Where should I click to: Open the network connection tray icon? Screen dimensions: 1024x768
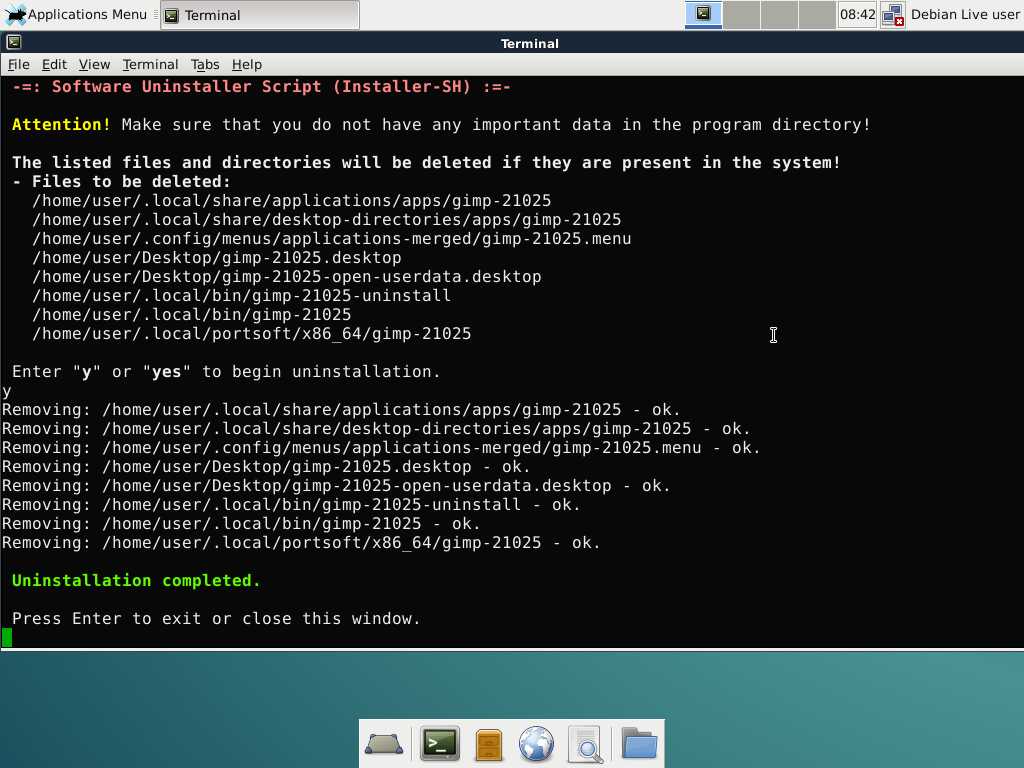pyautogui.click(x=892, y=15)
